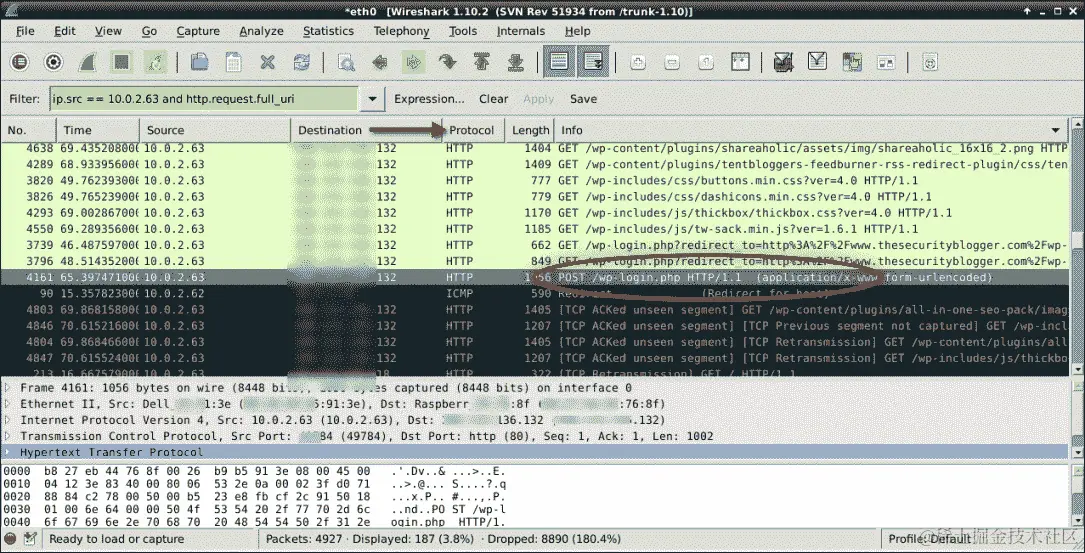Open the filter history dropdown arrow
Screen dimensions: 1085x553
coord(372,99)
